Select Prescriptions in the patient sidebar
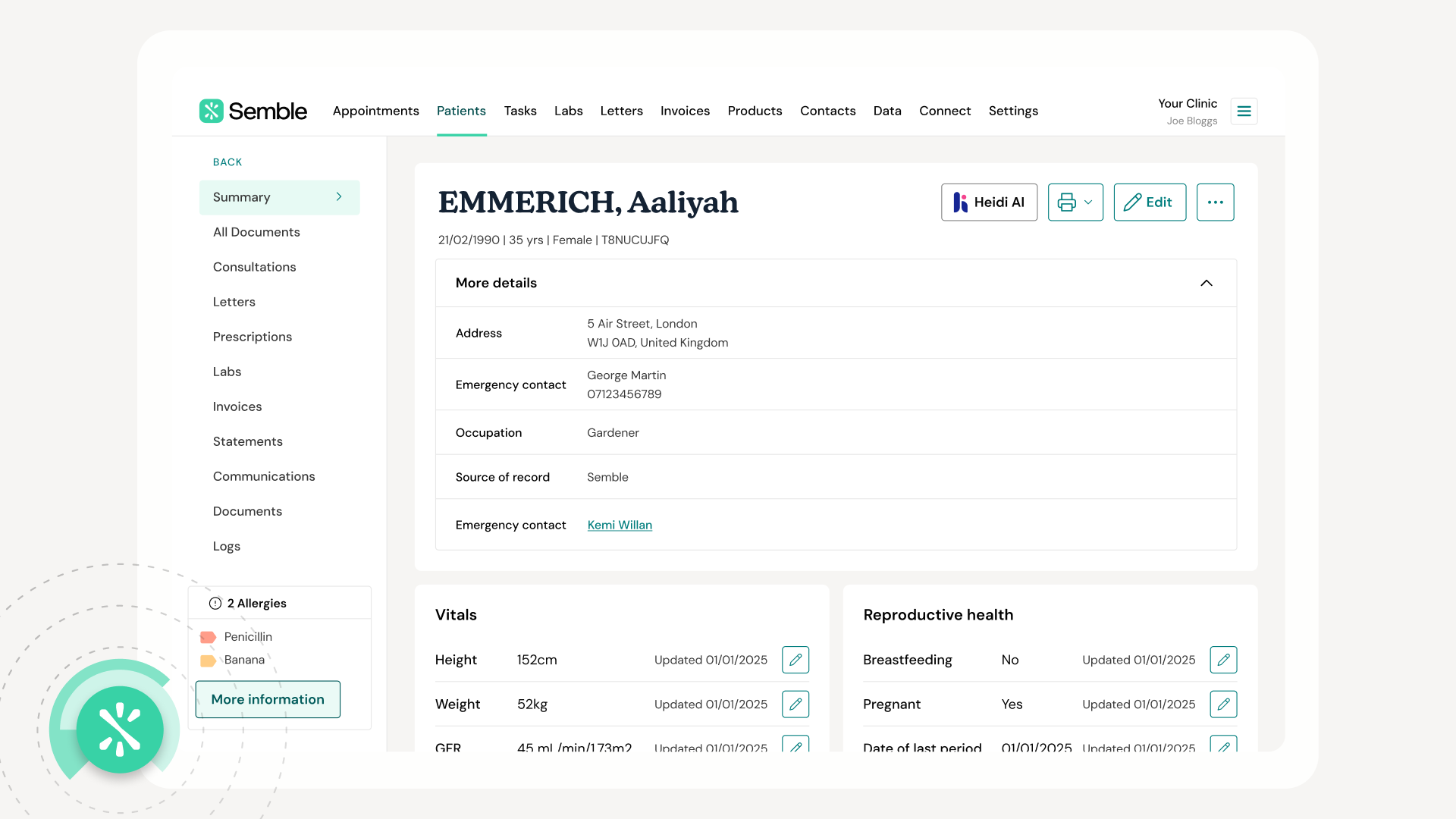This screenshot has height=819, width=1456. pyautogui.click(x=252, y=337)
